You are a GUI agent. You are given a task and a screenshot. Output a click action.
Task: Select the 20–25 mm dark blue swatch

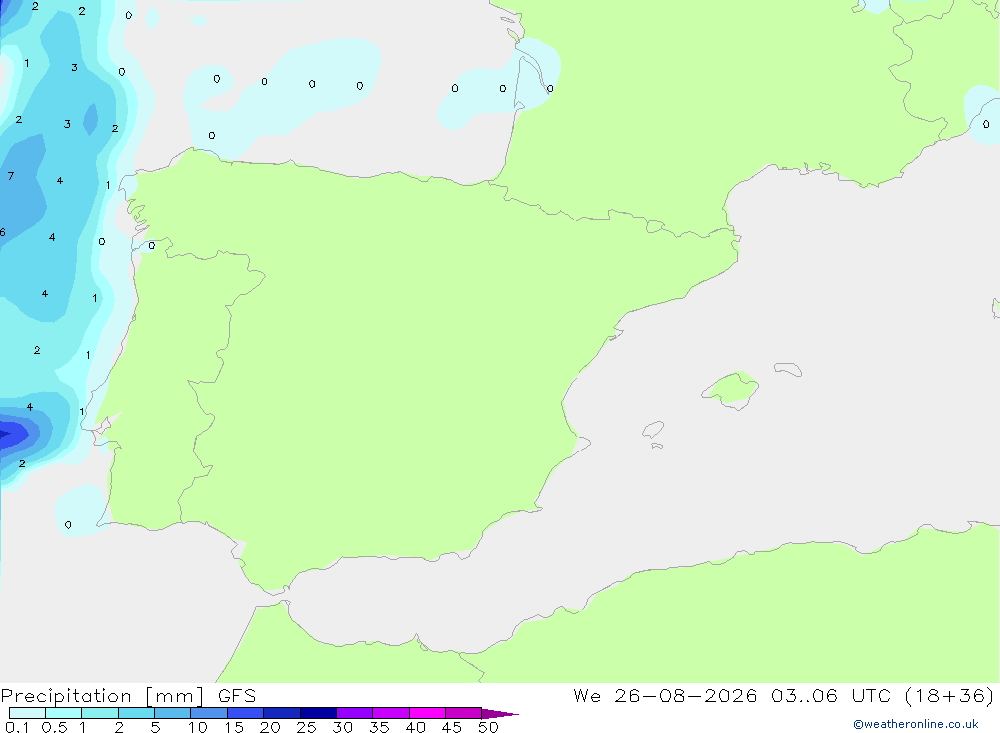pos(282,713)
